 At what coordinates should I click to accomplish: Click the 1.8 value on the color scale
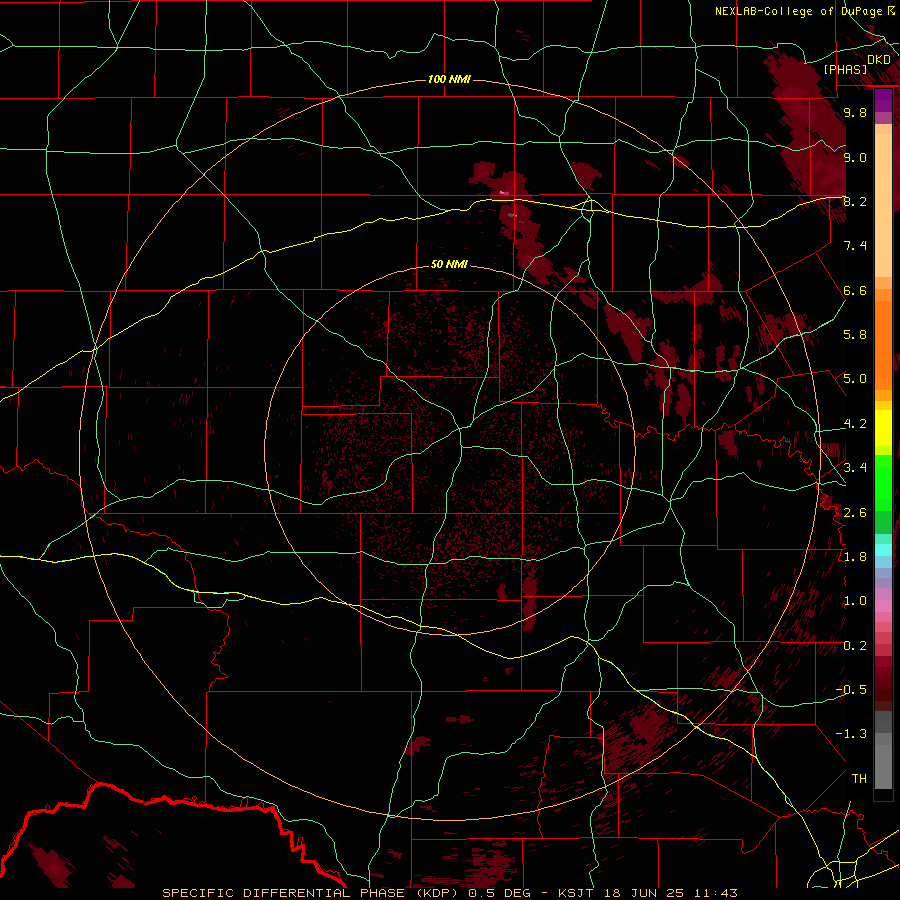pos(855,556)
